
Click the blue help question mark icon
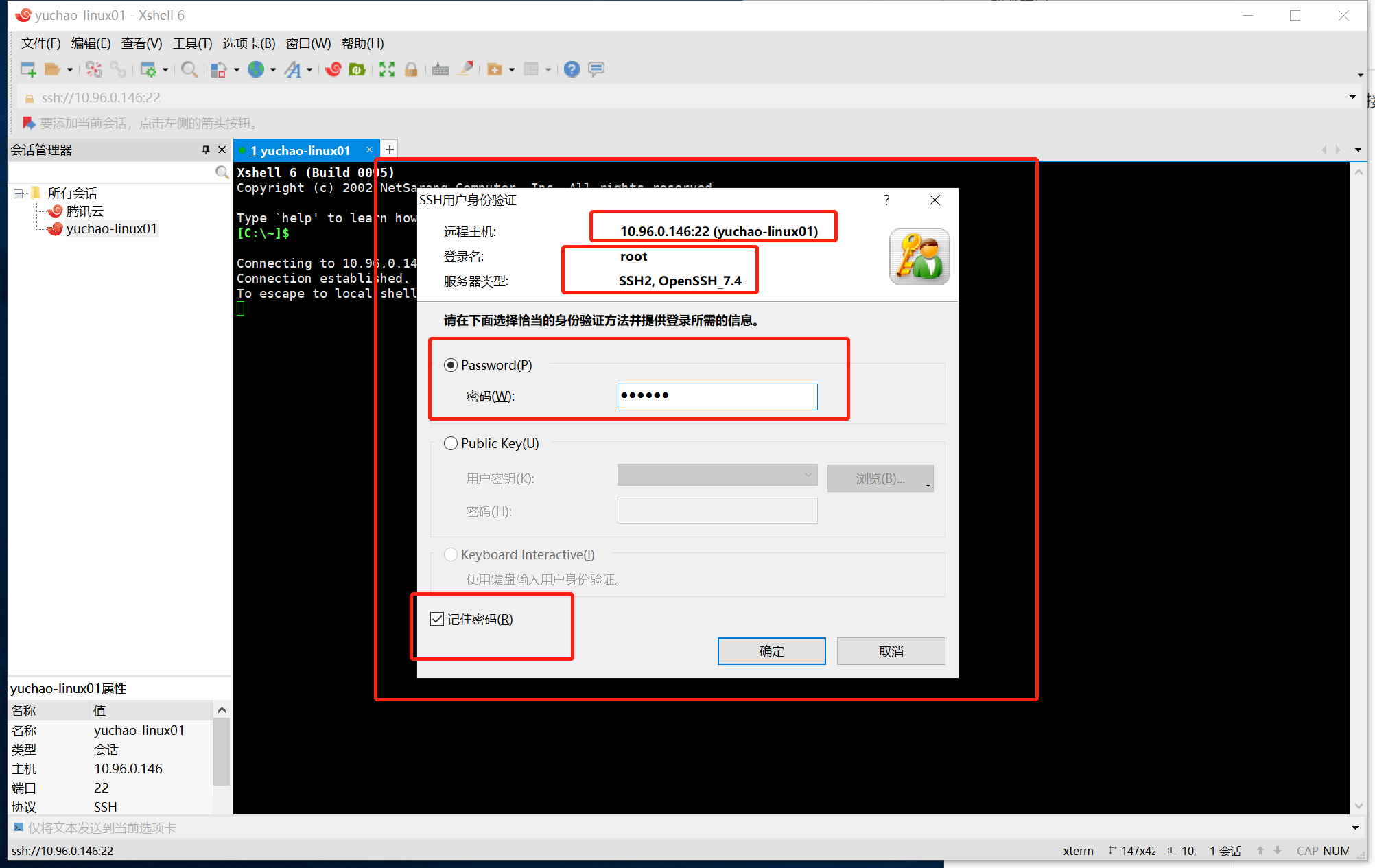pyautogui.click(x=572, y=69)
